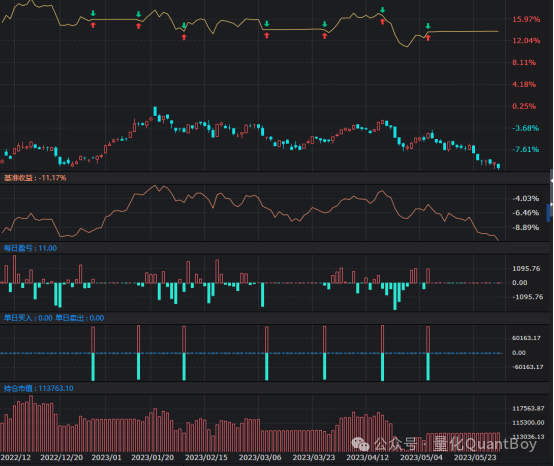Click the 2023/05/23 date label

pos(475,458)
